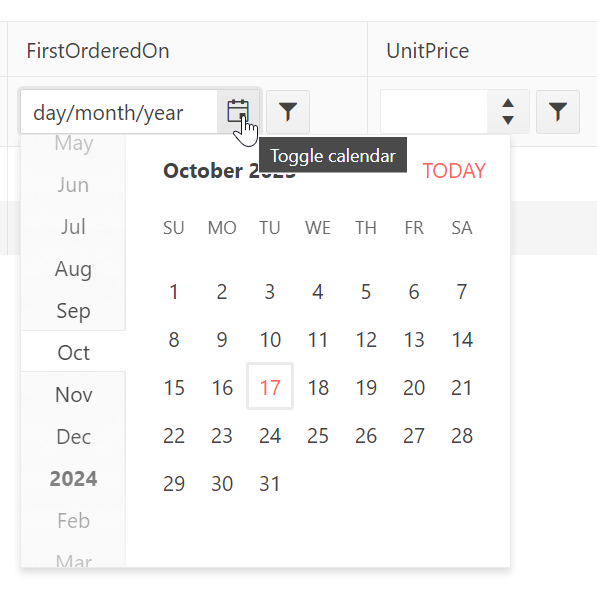Pick October 31 in the calendar
597x600 pixels.
click(x=270, y=483)
